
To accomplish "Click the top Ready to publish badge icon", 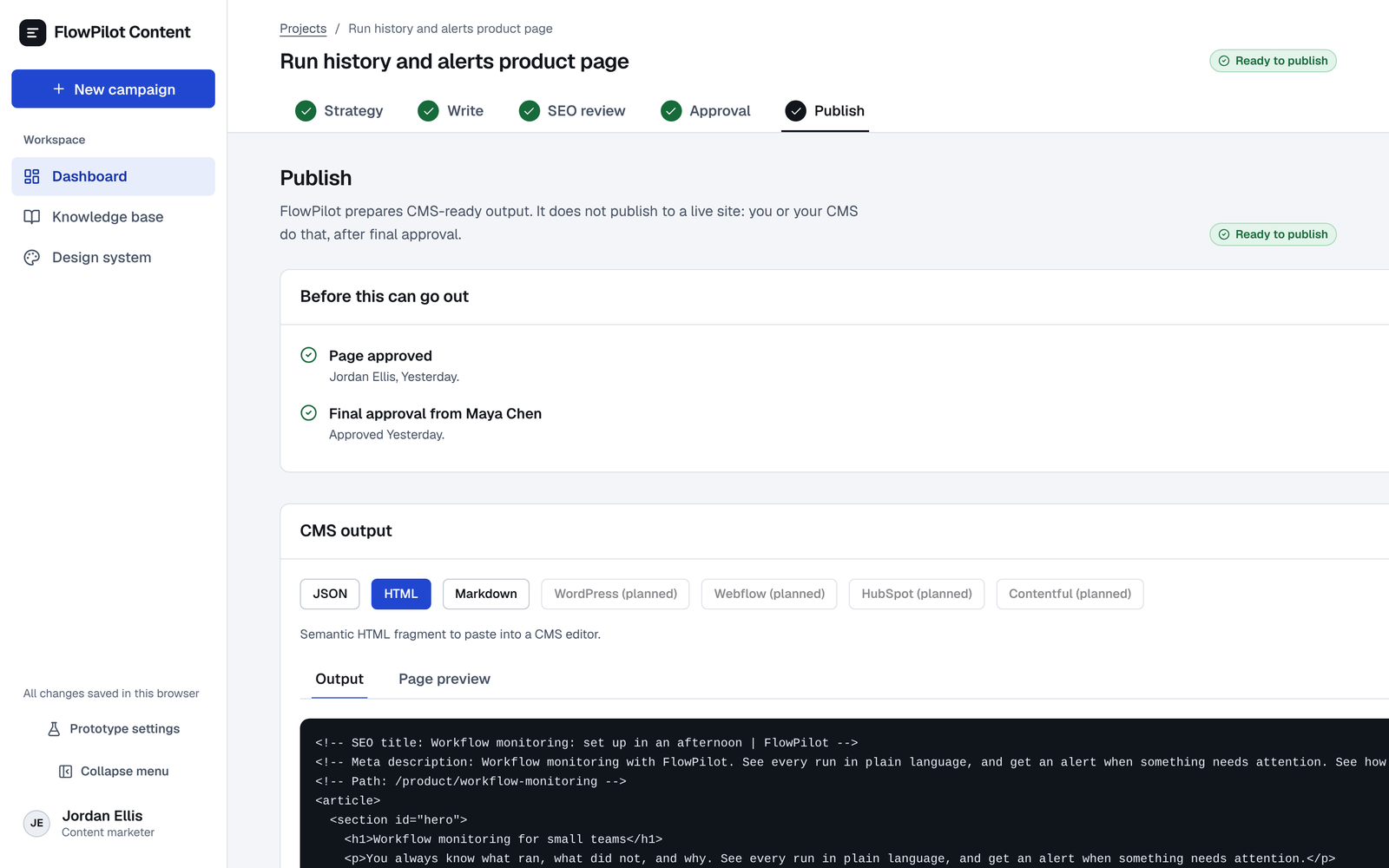I will click(1224, 61).
